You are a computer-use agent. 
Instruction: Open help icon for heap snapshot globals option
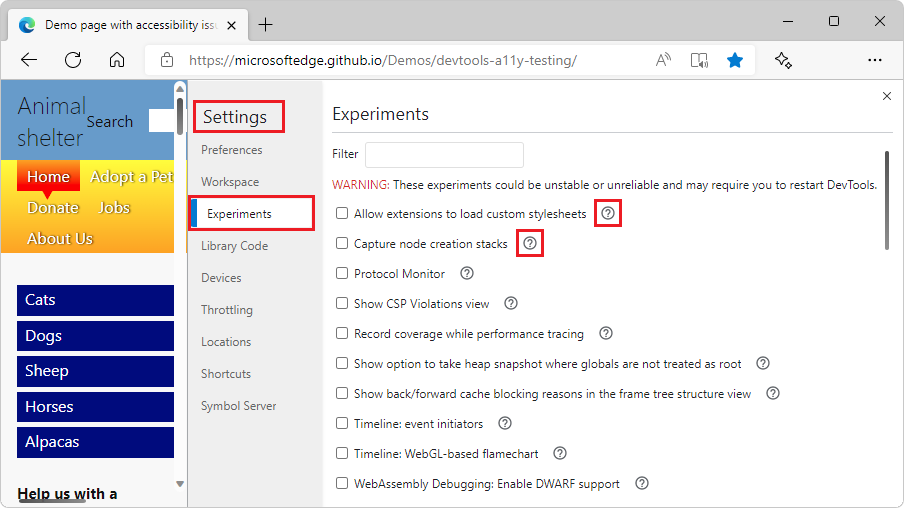tap(763, 363)
